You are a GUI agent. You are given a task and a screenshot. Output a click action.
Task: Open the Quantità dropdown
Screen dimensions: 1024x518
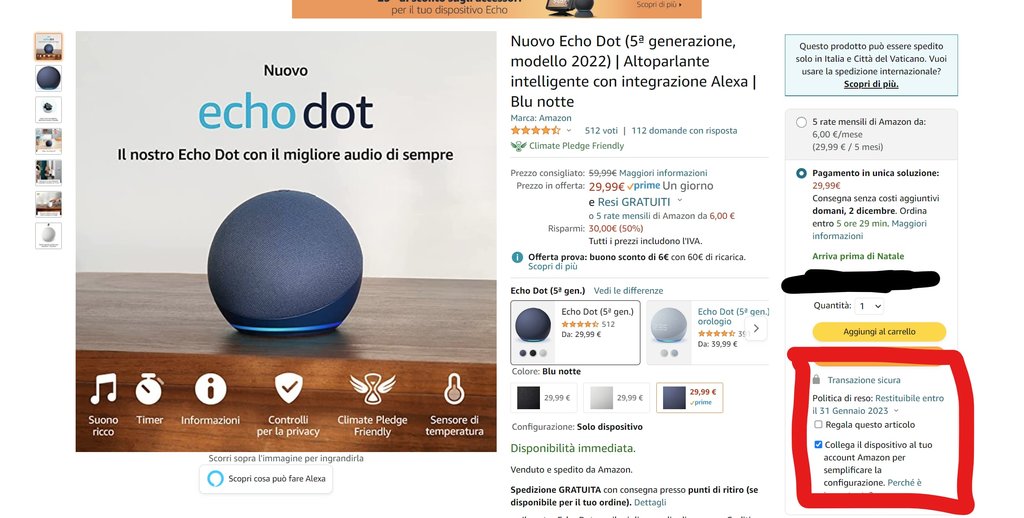[869, 306]
